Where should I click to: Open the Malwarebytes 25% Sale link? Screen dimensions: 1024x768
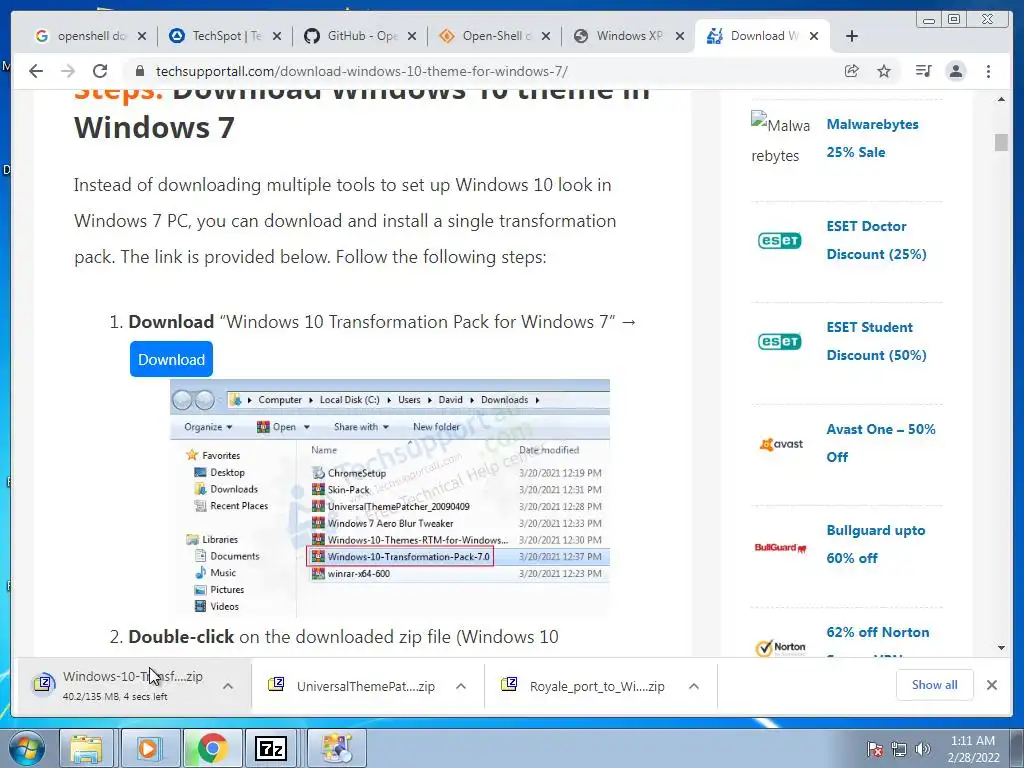click(872, 138)
